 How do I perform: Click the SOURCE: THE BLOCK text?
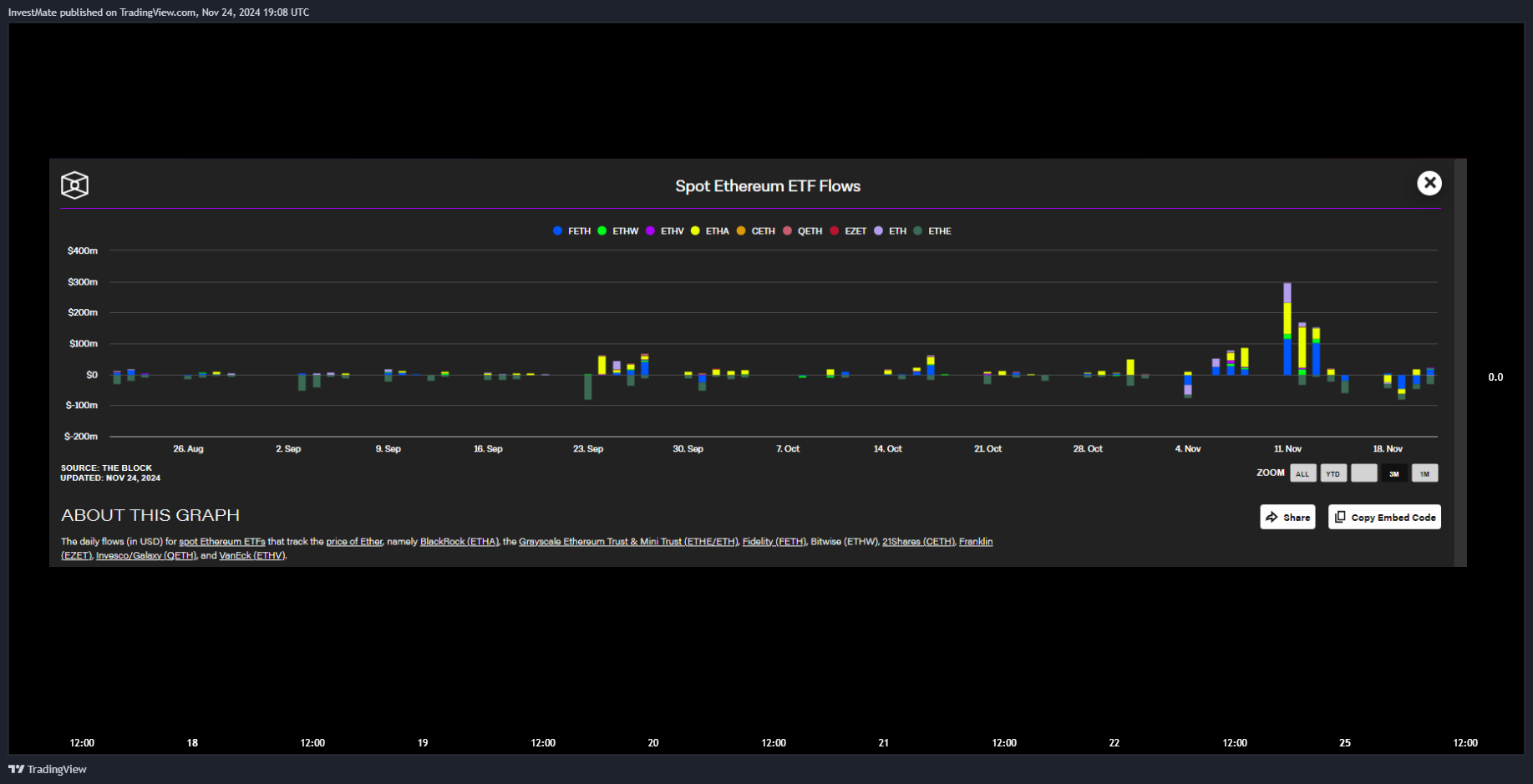pos(106,468)
